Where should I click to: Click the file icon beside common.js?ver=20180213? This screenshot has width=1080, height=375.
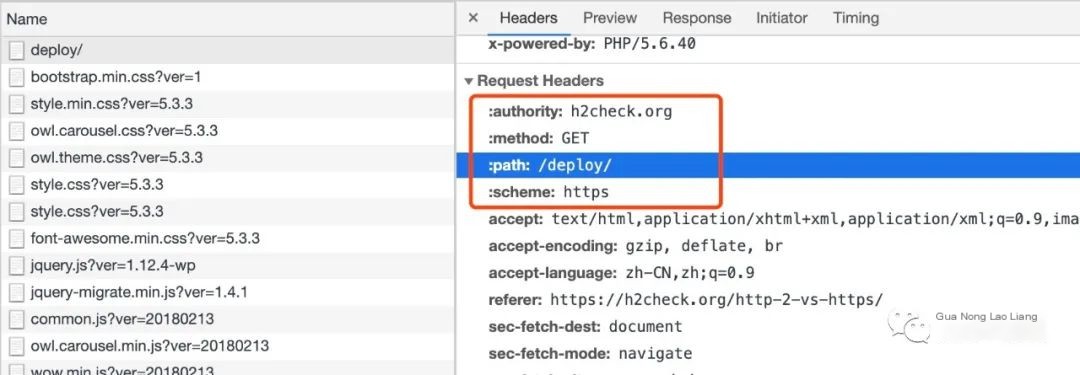[x=17, y=320]
